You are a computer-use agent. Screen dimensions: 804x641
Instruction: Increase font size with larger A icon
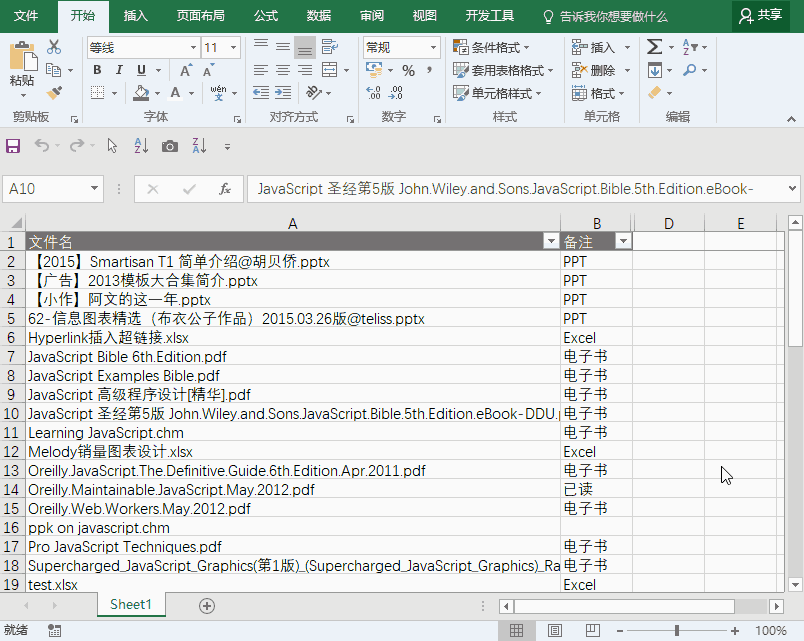coord(186,70)
